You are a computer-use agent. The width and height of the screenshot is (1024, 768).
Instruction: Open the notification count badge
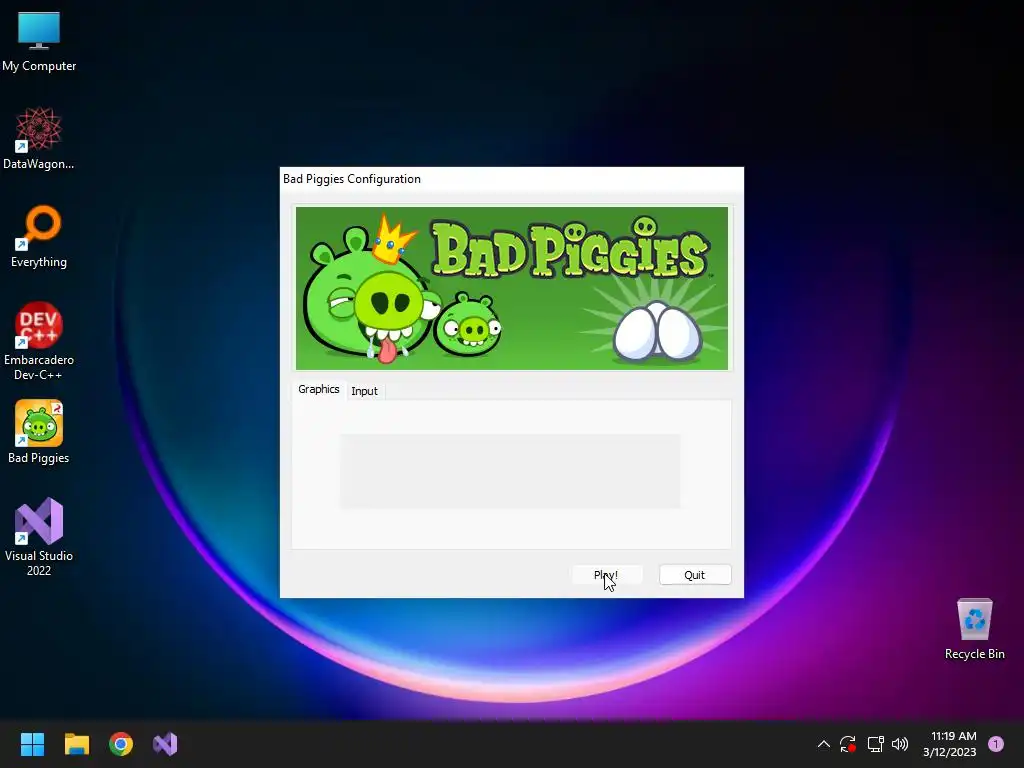(x=995, y=744)
